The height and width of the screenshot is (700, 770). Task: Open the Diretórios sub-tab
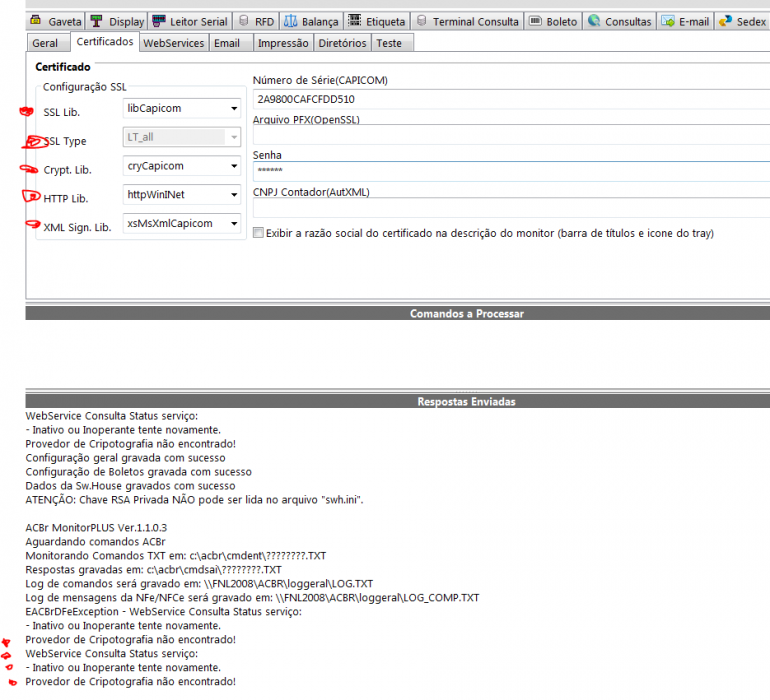click(x=342, y=43)
